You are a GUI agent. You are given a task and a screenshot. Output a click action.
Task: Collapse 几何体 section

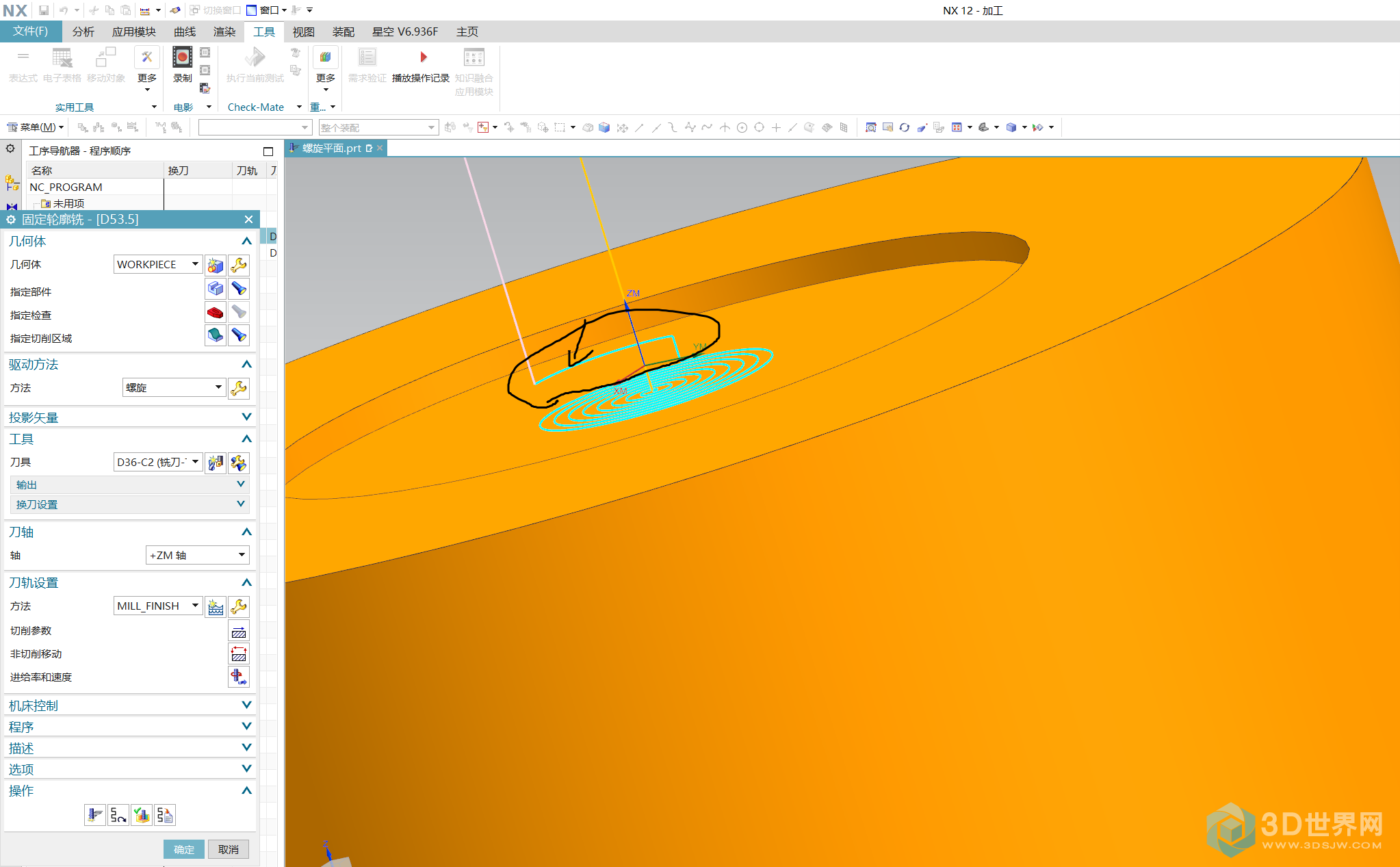tap(130, 242)
